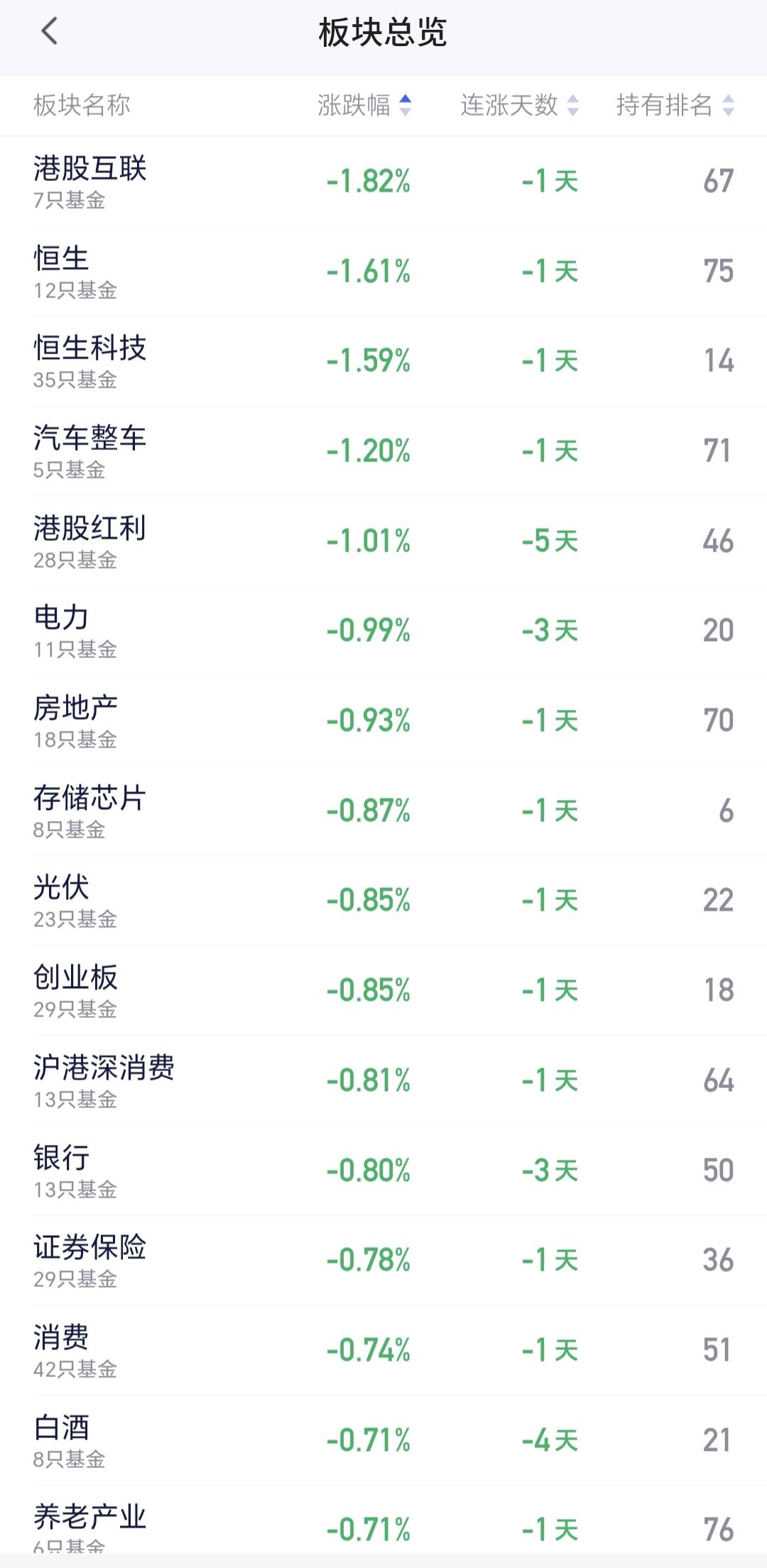Sort by 持有排名 arrow icon

728,105
